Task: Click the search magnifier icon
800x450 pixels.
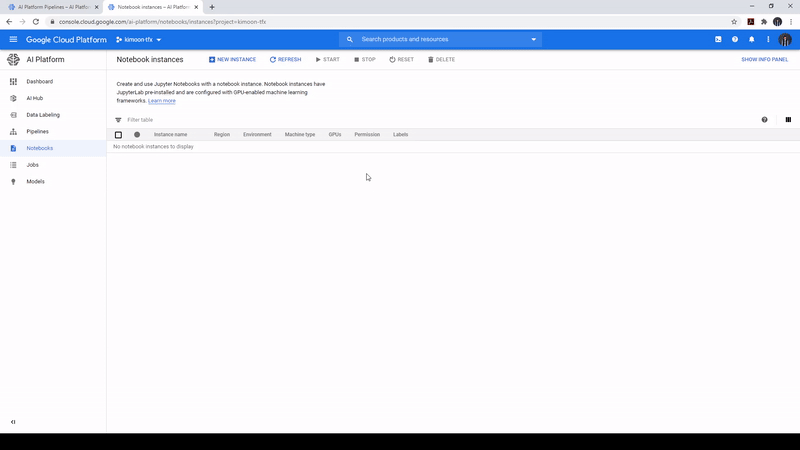Action: pyautogui.click(x=349, y=39)
